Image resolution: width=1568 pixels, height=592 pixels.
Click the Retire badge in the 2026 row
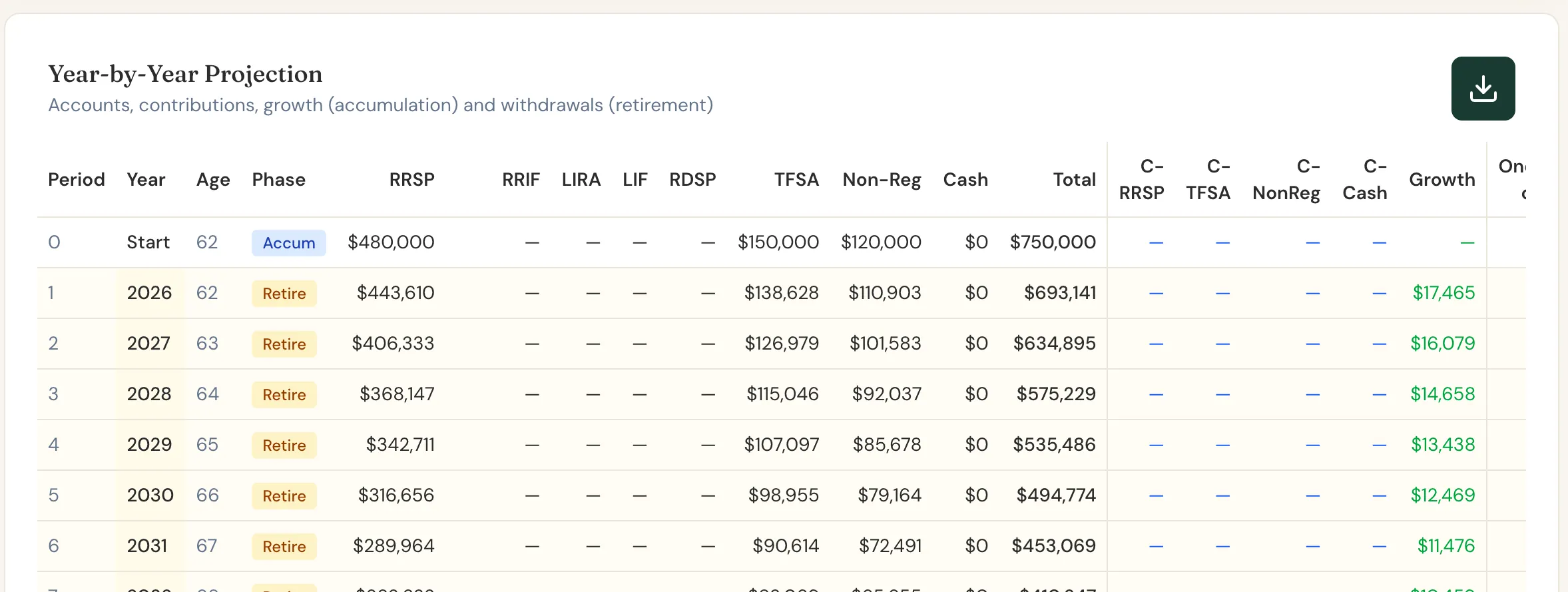coord(284,294)
